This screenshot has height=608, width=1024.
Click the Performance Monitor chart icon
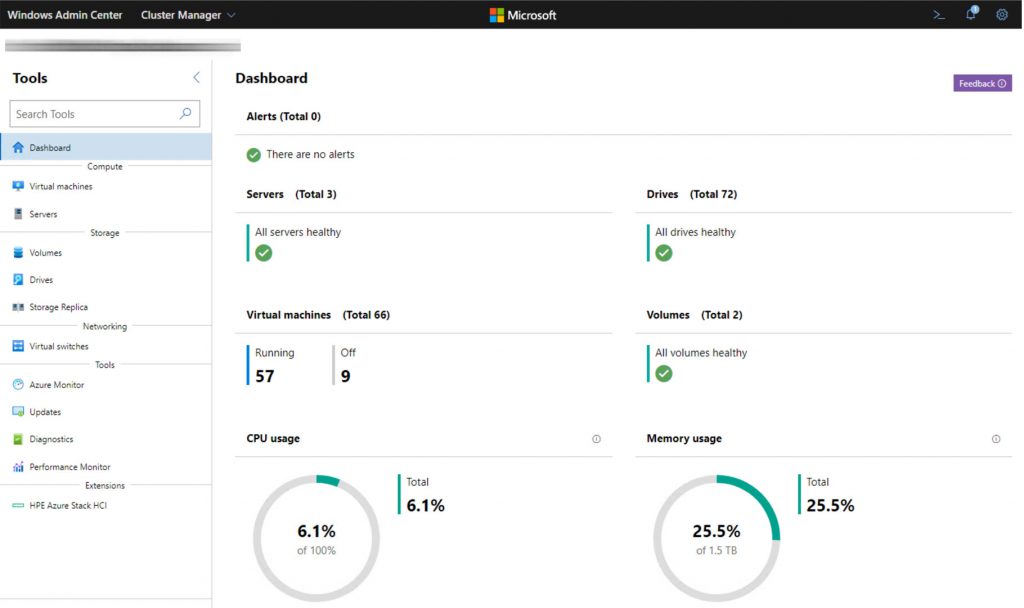[x=18, y=467]
